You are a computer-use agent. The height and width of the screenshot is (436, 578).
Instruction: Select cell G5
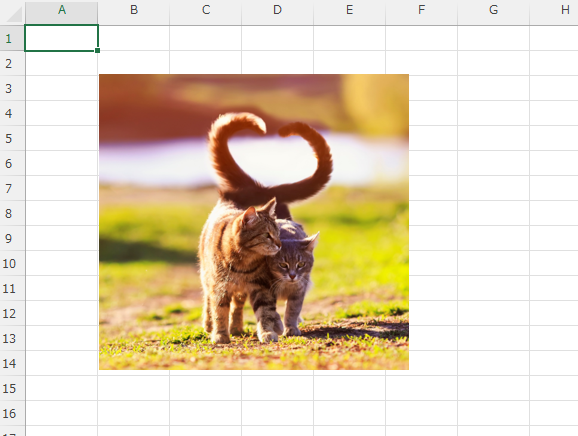click(493, 138)
